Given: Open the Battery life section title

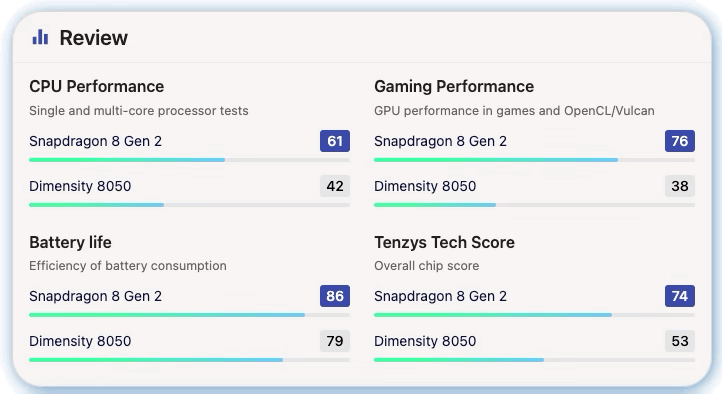Looking at the screenshot, I should coord(70,242).
